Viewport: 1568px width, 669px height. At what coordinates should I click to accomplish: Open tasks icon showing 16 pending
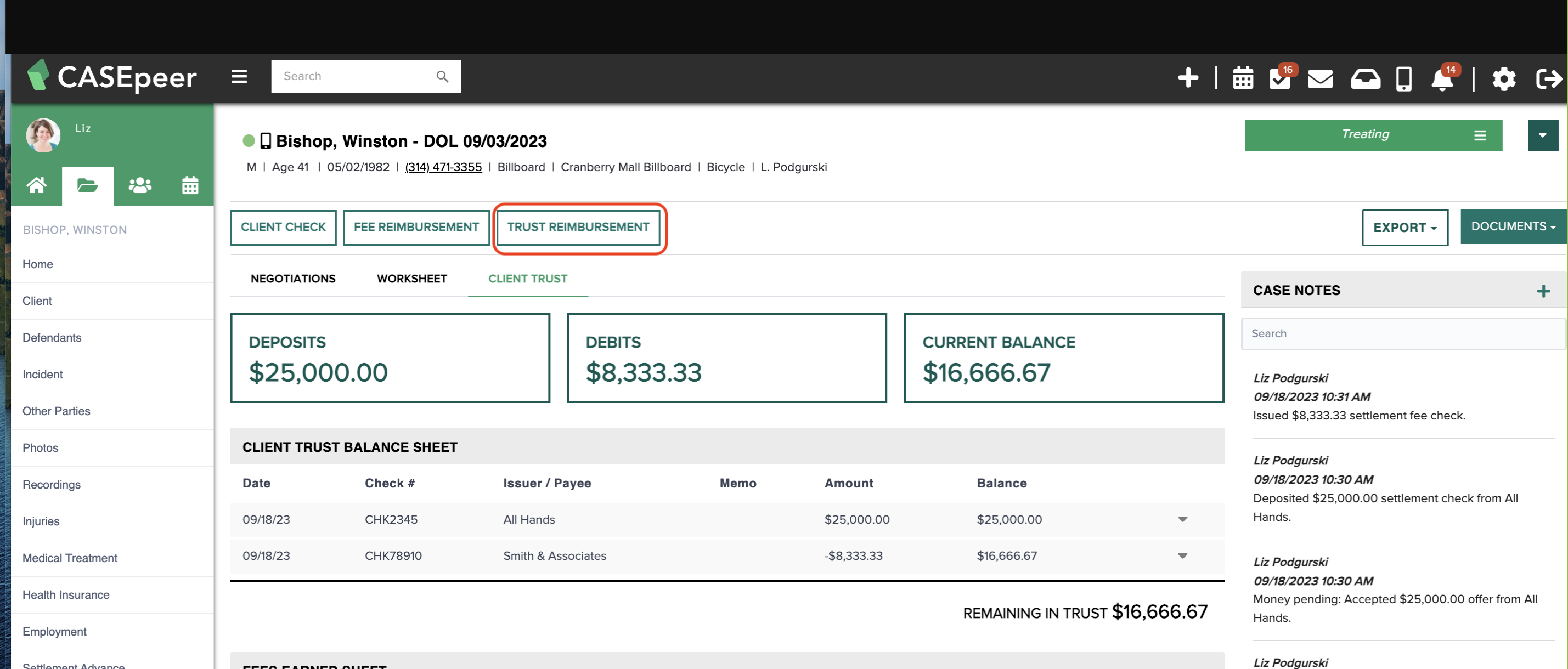pyautogui.click(x=1280, y=79)
